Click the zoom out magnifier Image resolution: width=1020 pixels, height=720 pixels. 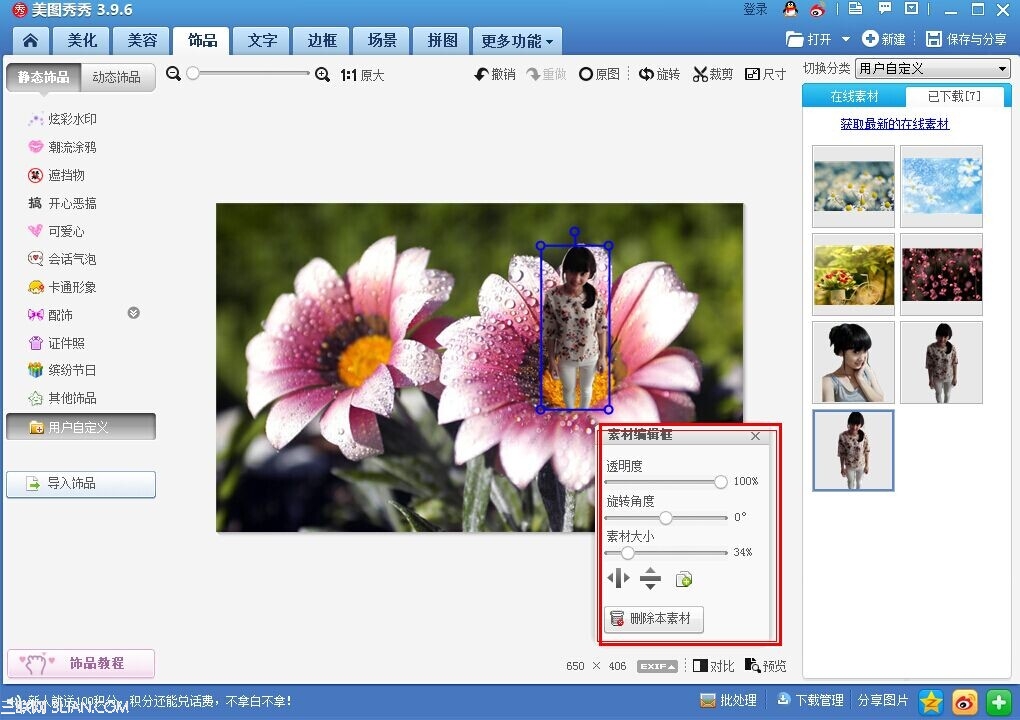pos(173,73)
